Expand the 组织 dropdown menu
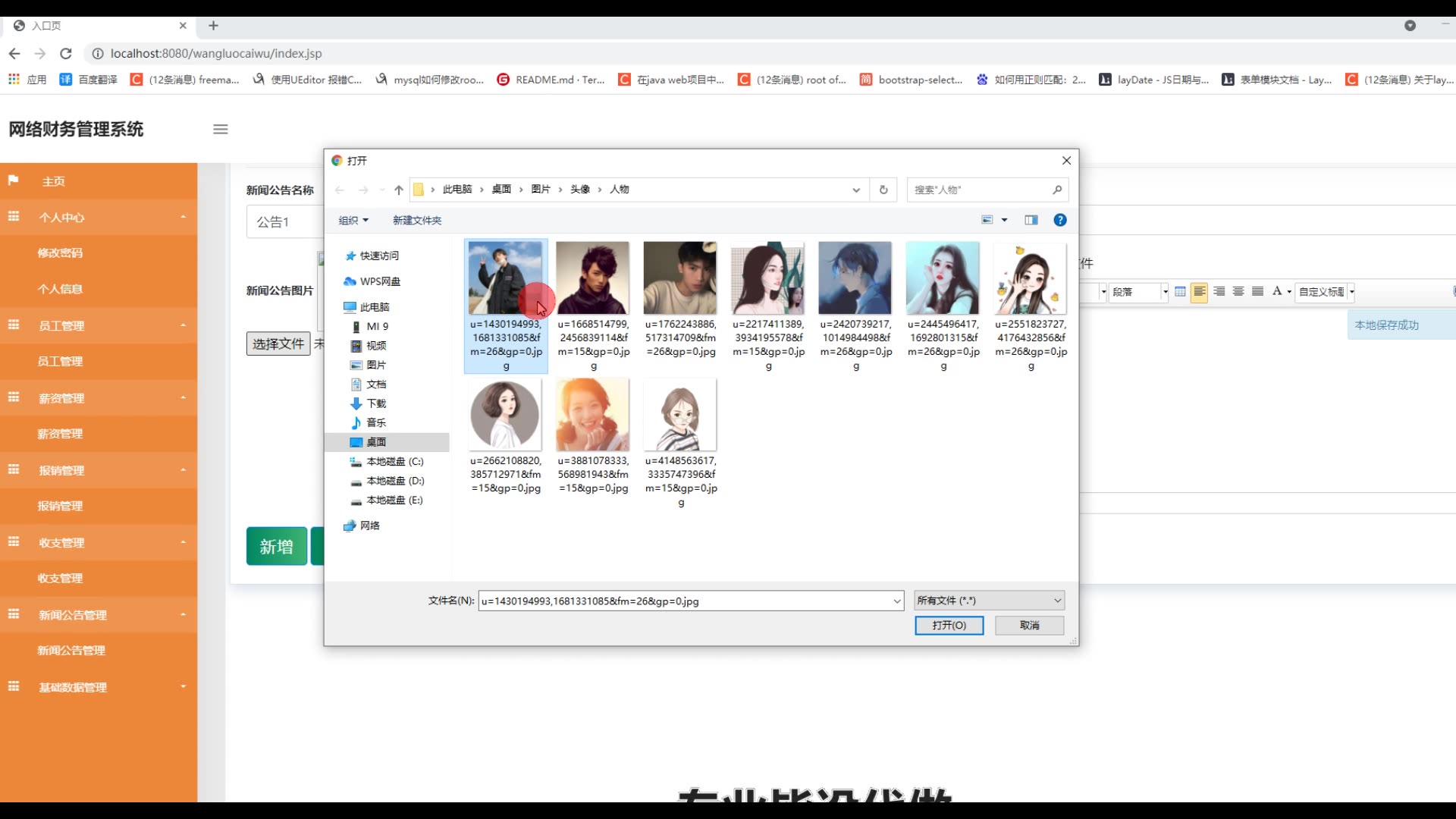The width and height of the screenshot is (1456, 819). [x=353, y=220]
